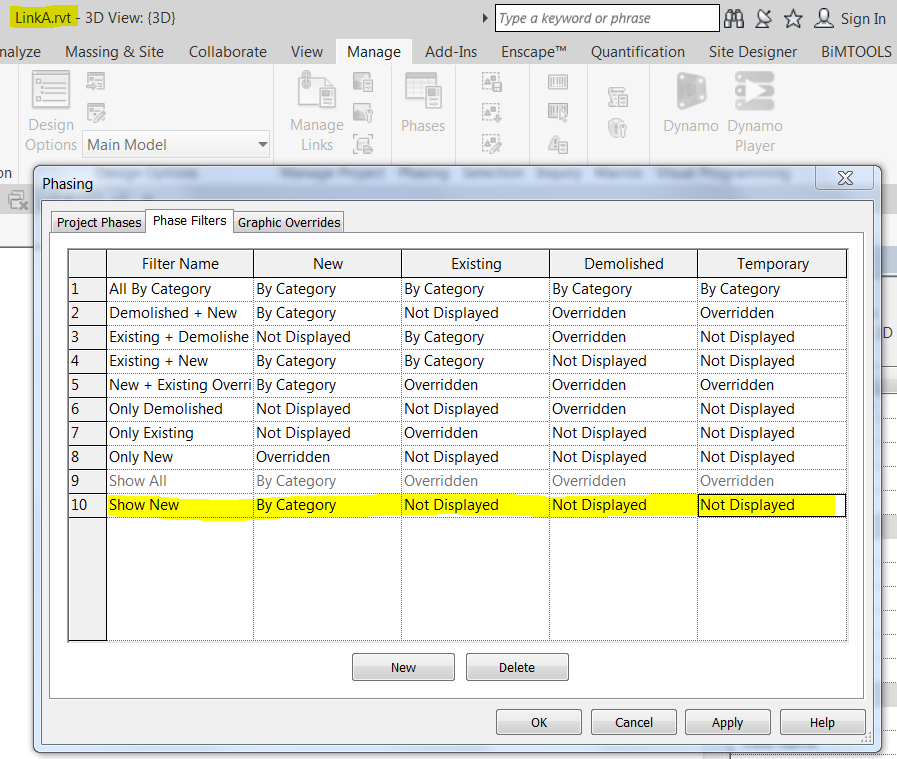The image size is (897, 759).
Task: Open the Add-Ins ribbon tab
Action: click(x=451, y=52)
